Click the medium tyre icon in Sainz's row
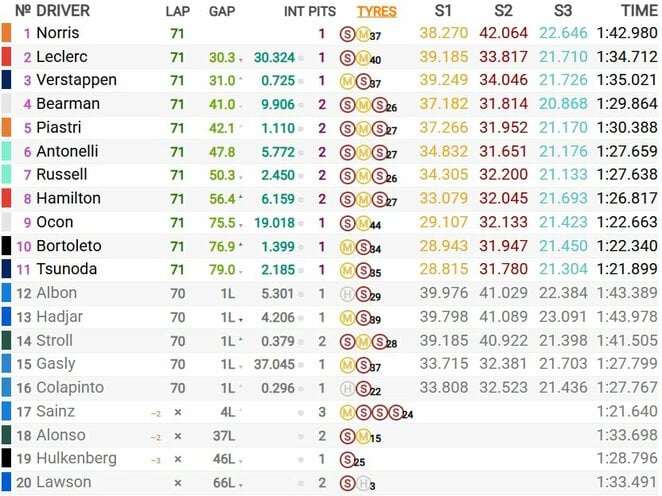 click(x=348, y=413)
